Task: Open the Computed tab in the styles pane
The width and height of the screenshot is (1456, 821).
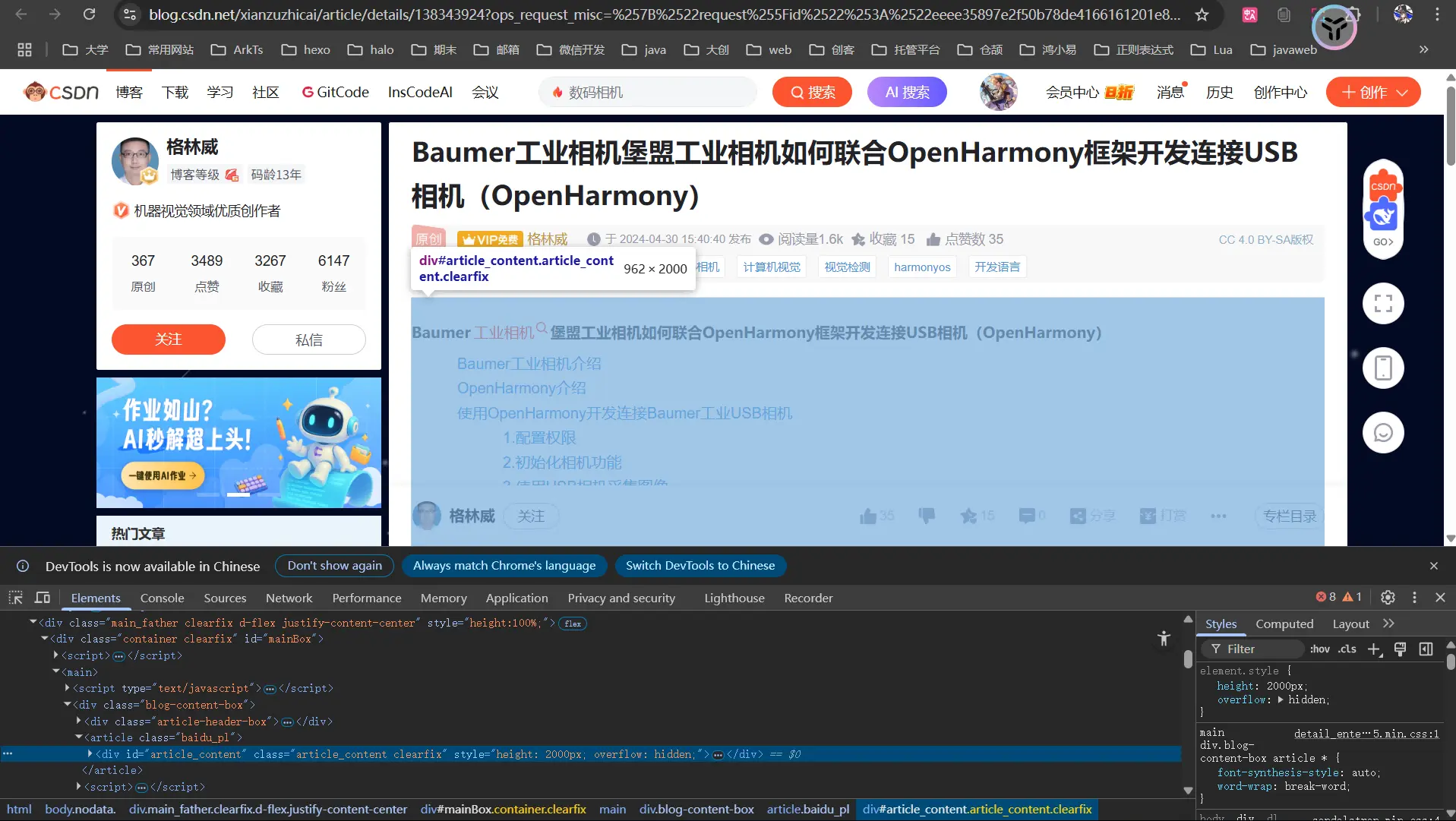Action: point(1284,624)
